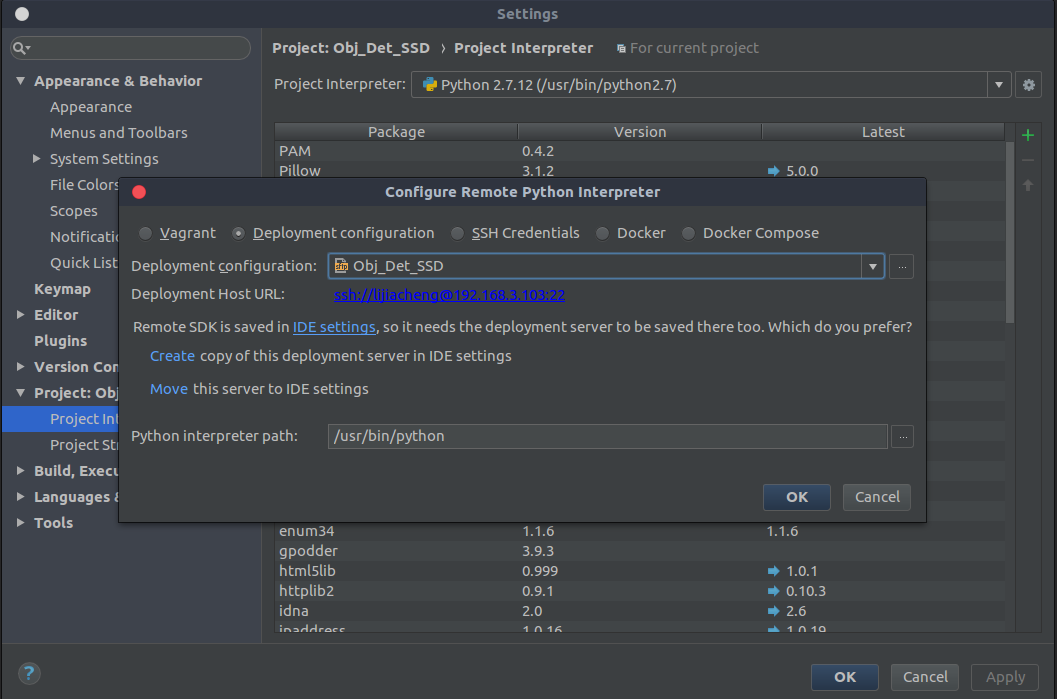
Task: Select the Keymap settings item
Action: click(x=62, y=289)
